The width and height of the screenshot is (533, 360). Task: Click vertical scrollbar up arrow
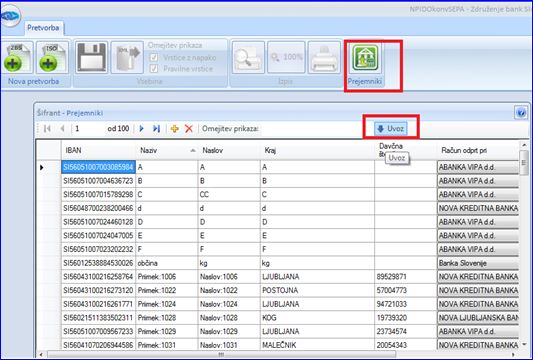pos(524,145)
